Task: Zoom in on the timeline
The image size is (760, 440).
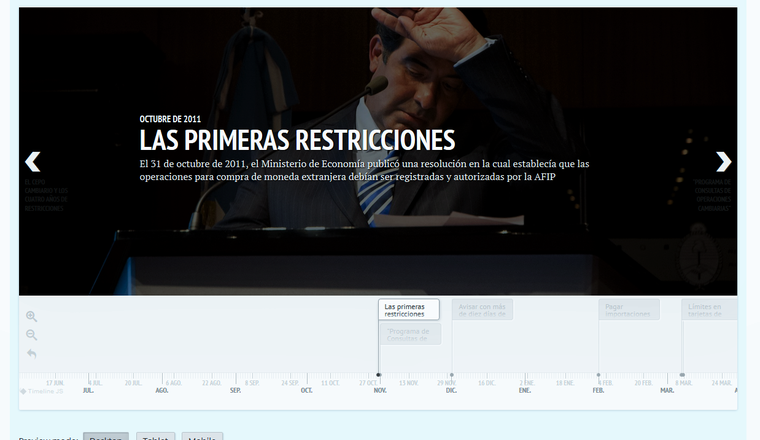Action: point(32,316)
